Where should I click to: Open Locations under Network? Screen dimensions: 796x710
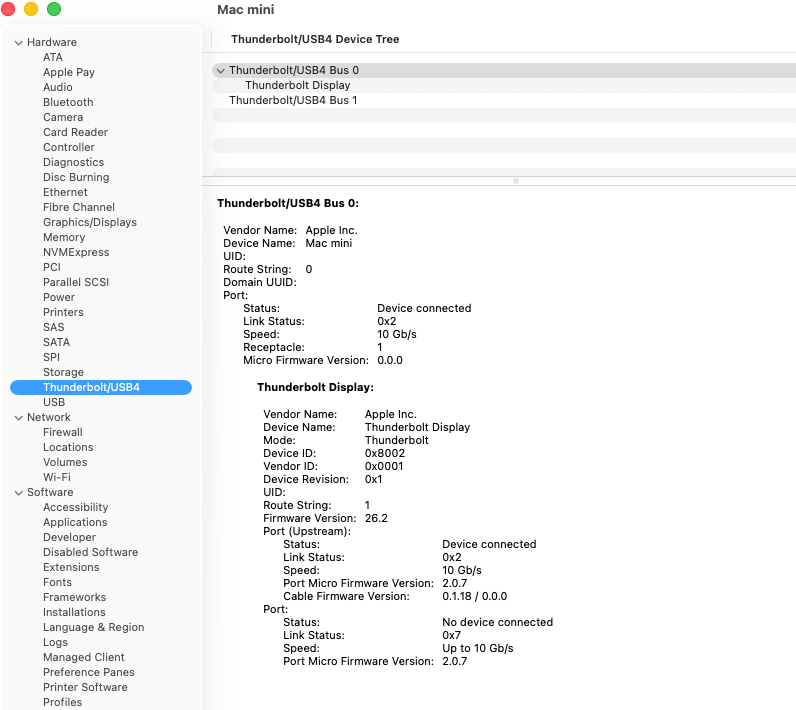pos(69,447)
